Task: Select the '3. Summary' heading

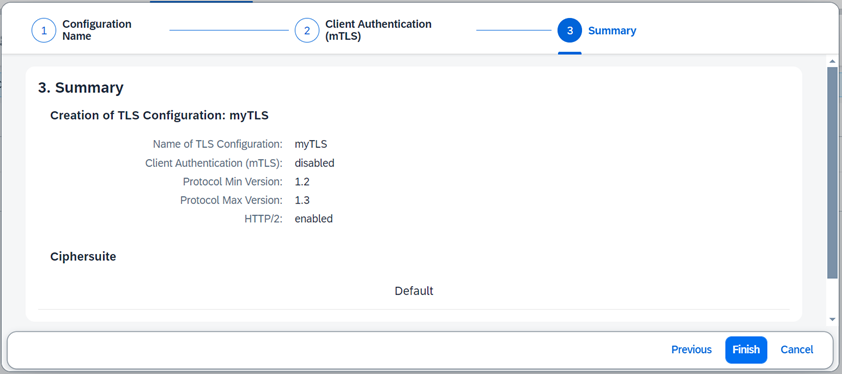Action: click(81, 88)
